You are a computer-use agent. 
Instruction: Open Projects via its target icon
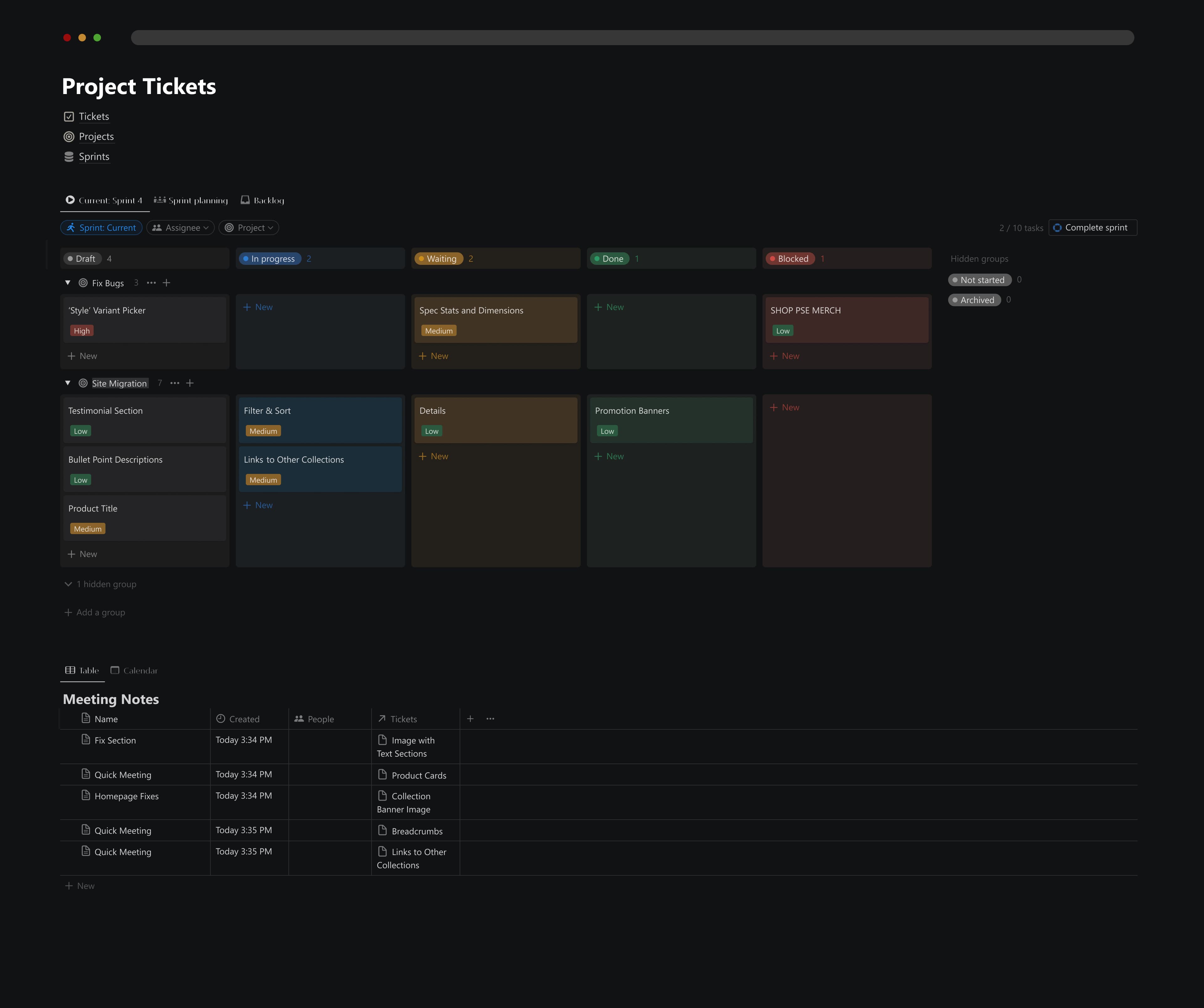click(x=69, y=136)
